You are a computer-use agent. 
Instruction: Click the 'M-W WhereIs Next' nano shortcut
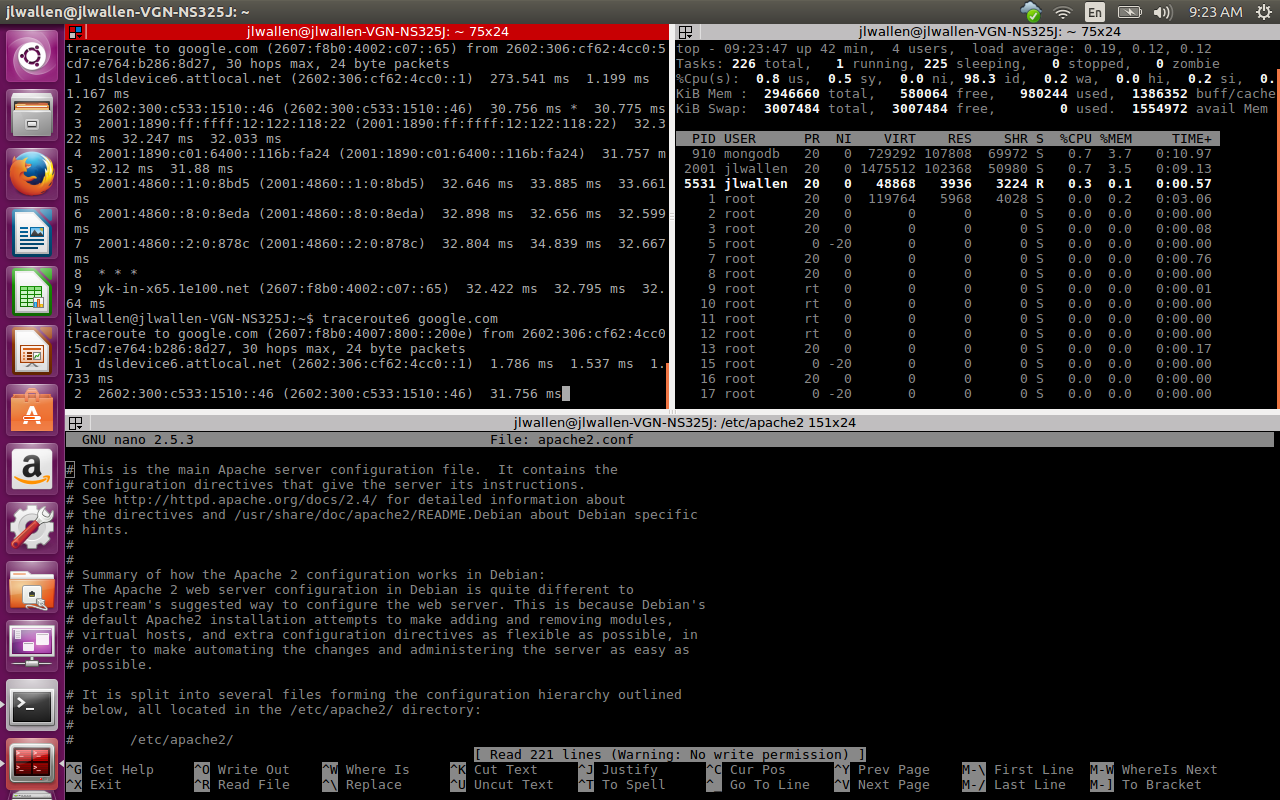(1154, 770)
